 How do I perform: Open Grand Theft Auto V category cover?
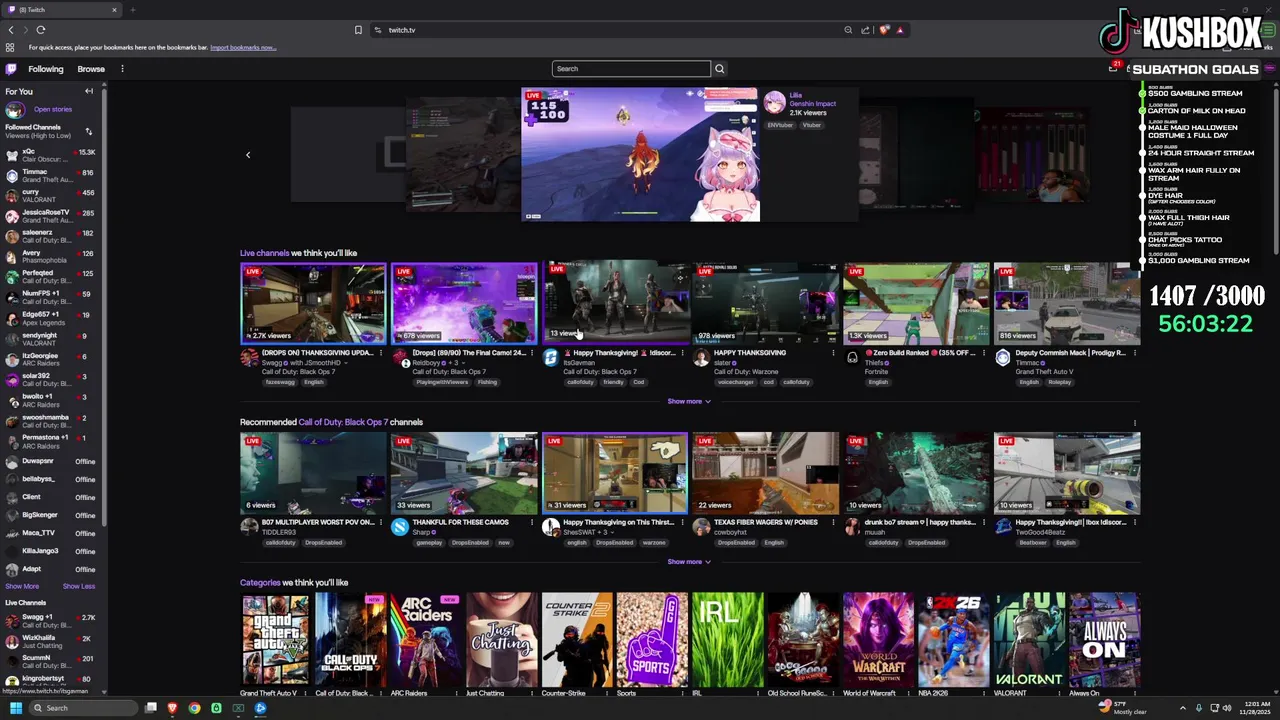275,640
